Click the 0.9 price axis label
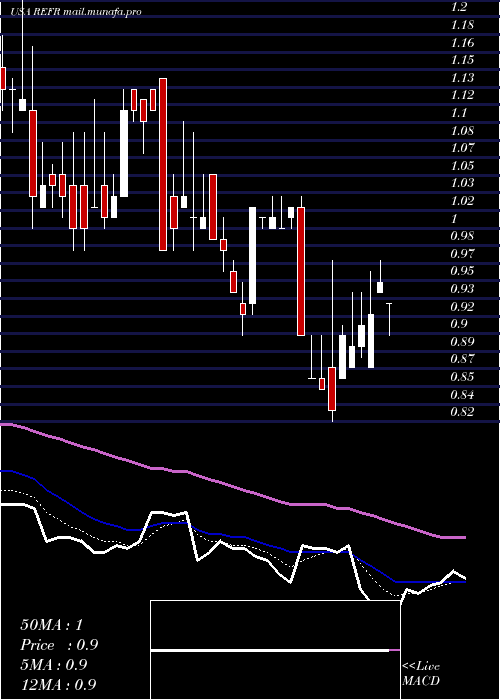500x700 pixels. (x=459, y=323)
